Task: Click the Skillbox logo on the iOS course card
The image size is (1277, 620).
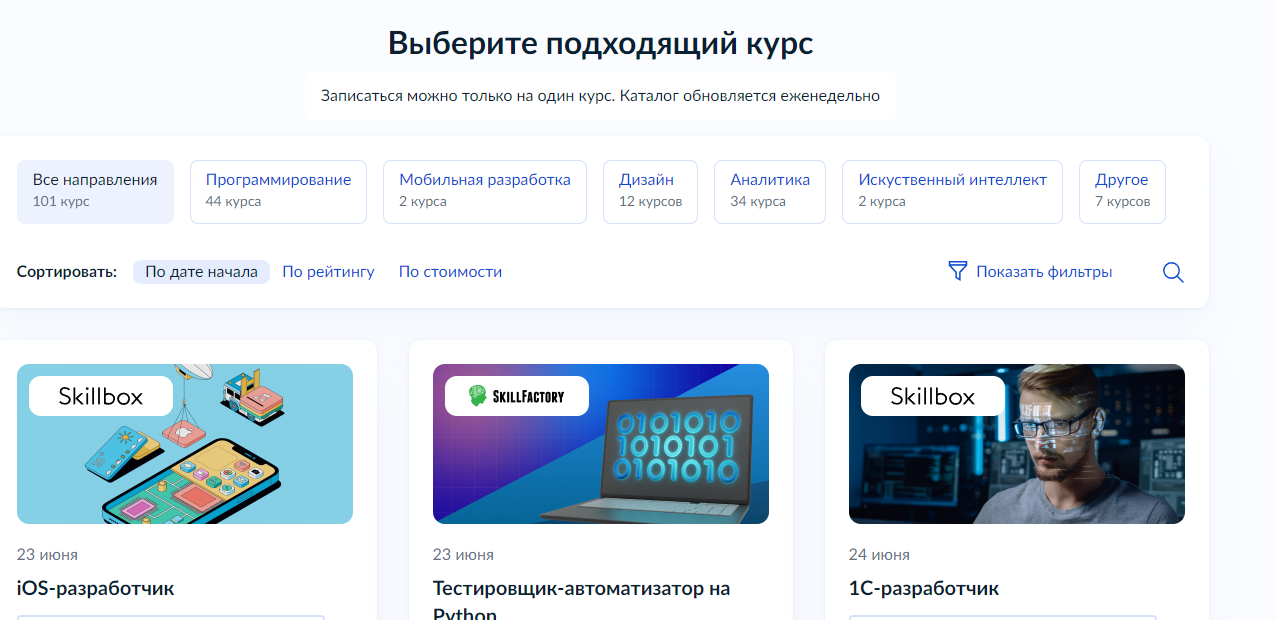Action: (x=99, y=395)
